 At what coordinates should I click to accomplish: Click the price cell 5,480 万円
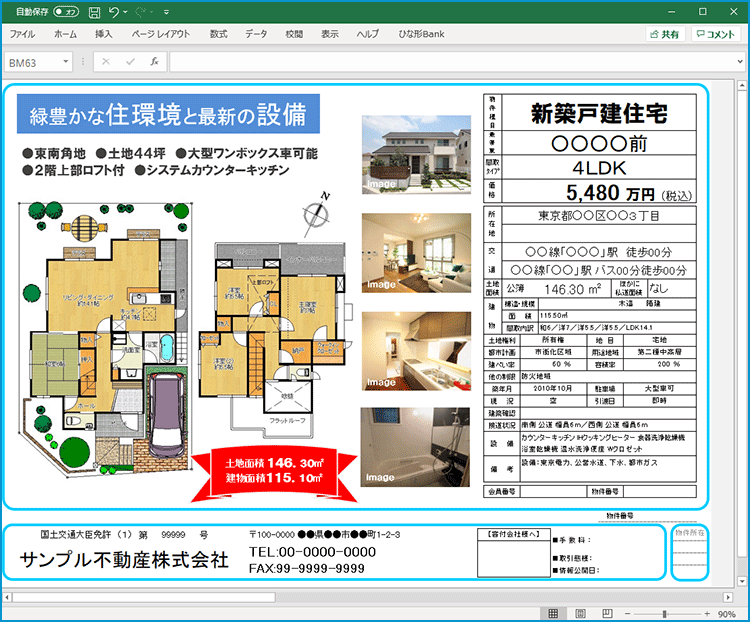coord(599,193)
